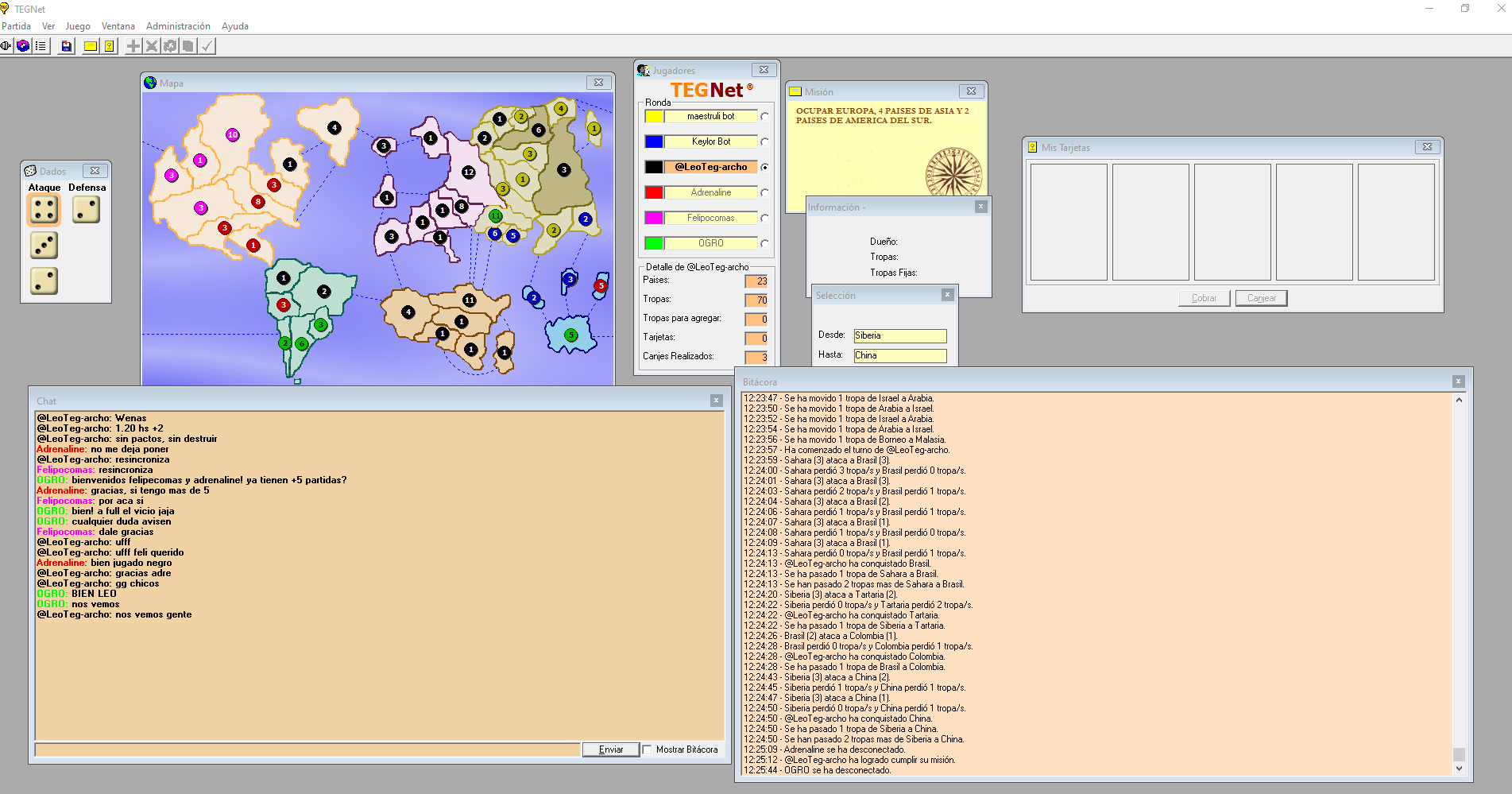Click the connect plug toolbar icon
1512x794 pixels.
[6, 46]
